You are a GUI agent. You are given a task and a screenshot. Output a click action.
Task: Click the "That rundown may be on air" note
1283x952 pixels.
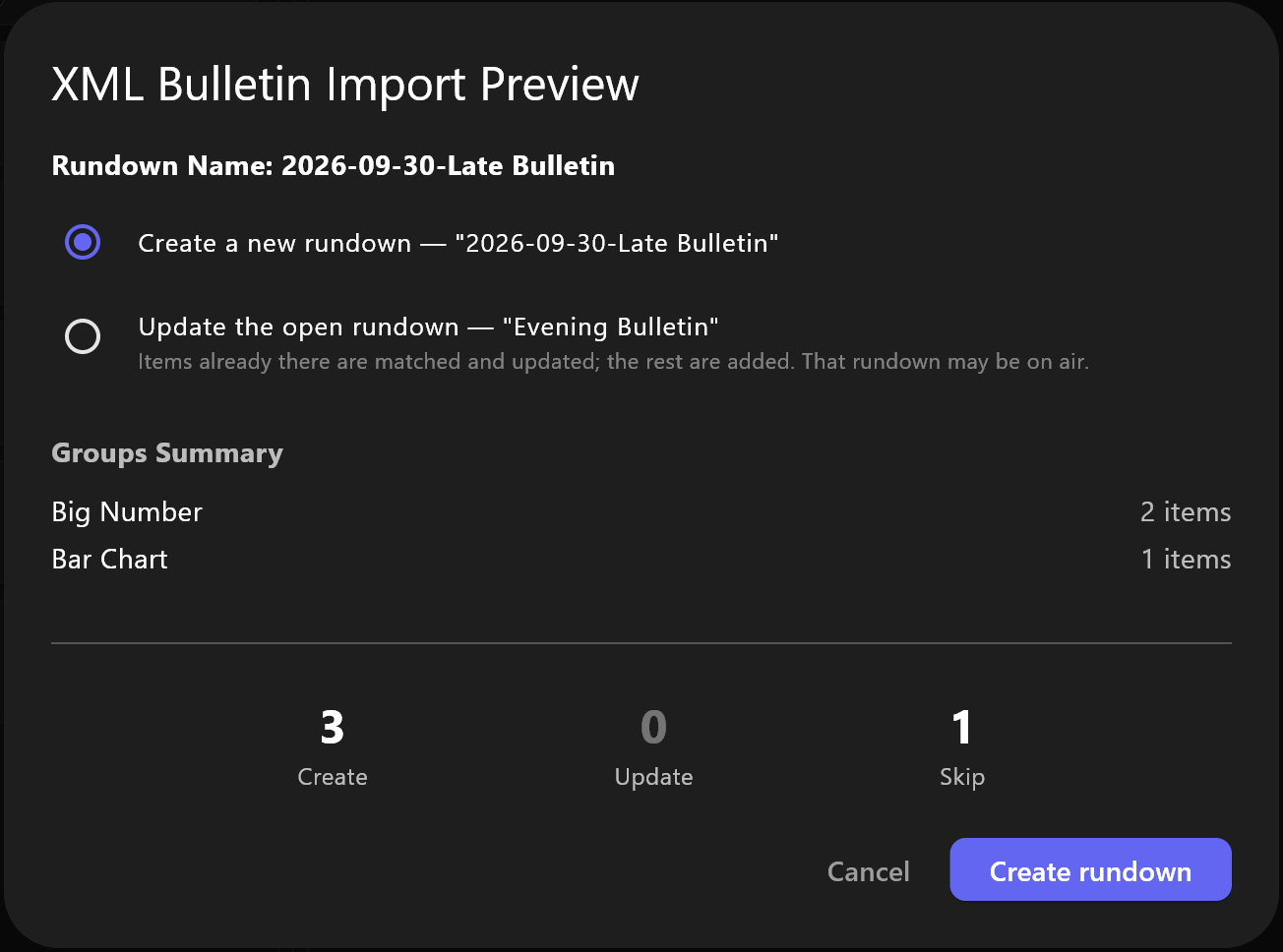pyautogui.click(x=946, y=362)
